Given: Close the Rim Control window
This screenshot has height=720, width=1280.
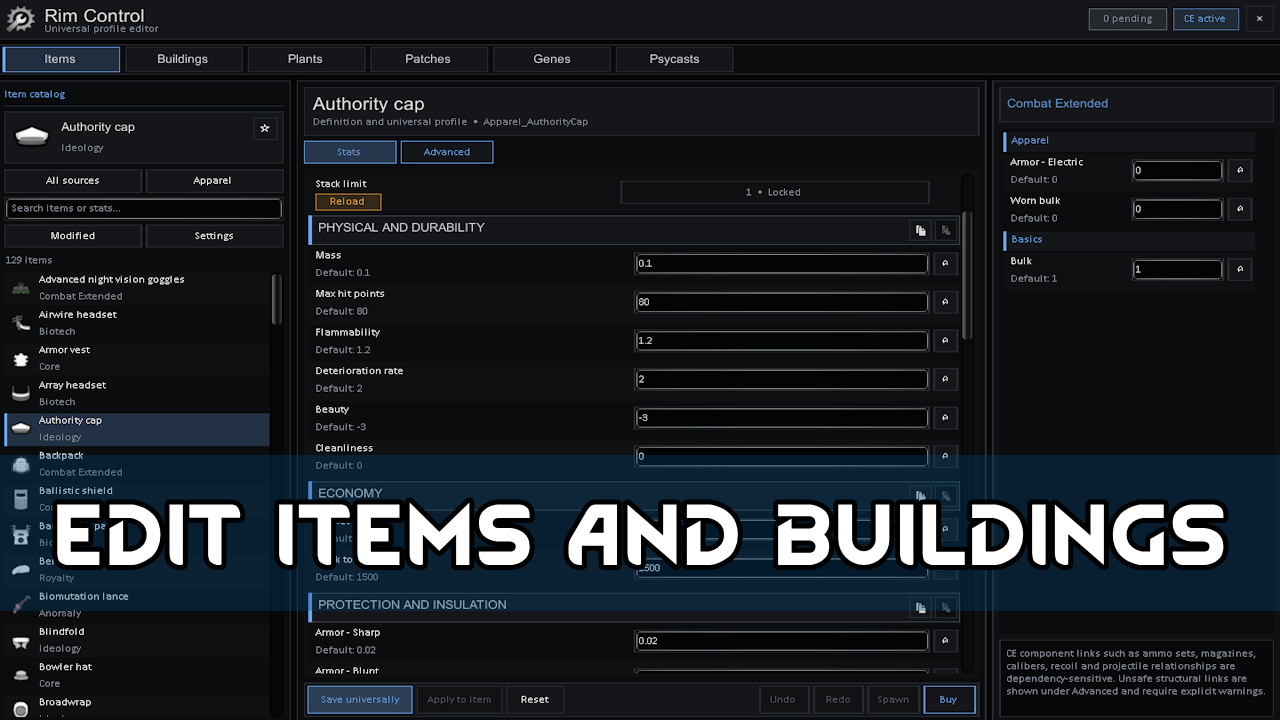Looking at the screenshot, I should (1259, 19).
